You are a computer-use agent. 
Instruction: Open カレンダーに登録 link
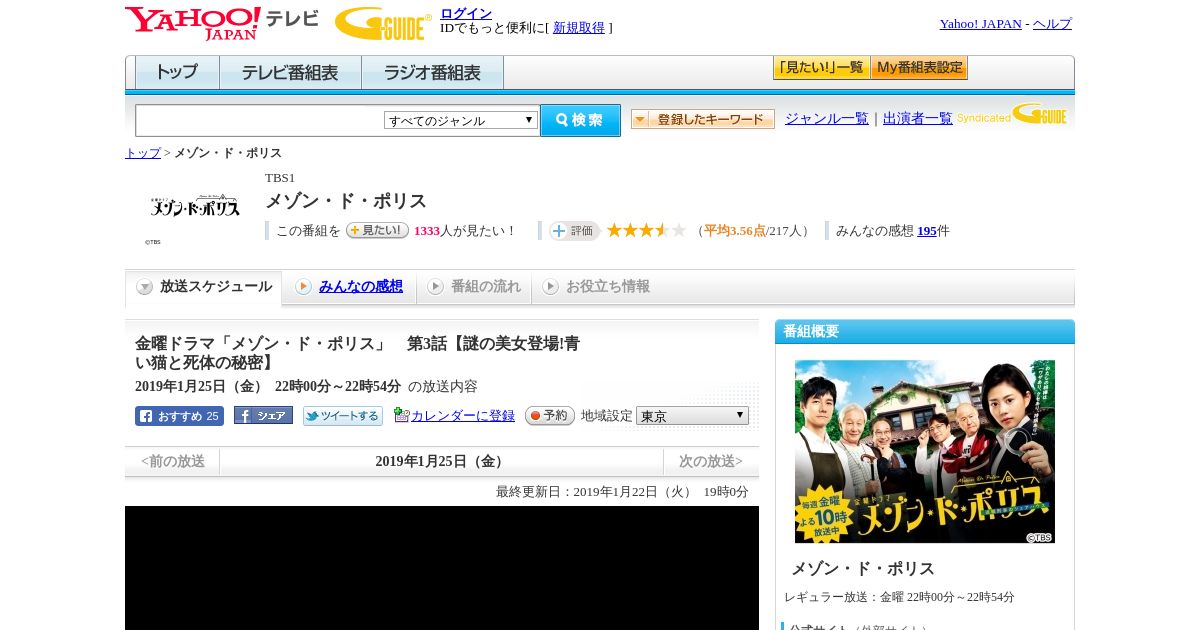click(463, 416)
